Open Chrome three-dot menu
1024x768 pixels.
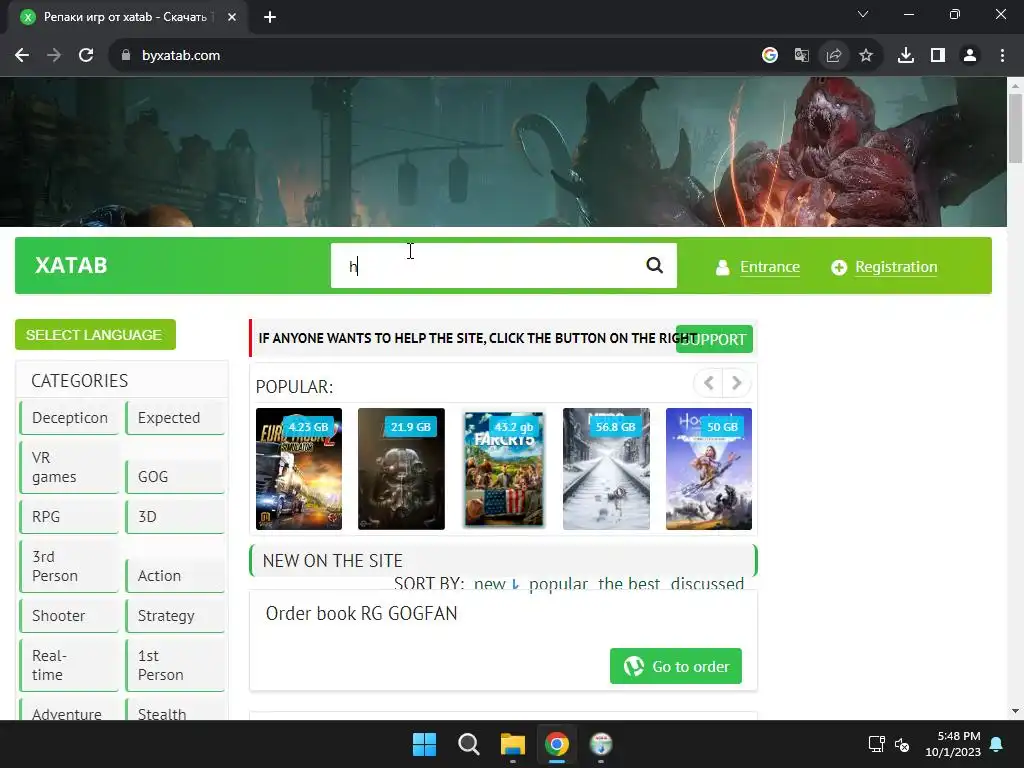pos(1002,56)
